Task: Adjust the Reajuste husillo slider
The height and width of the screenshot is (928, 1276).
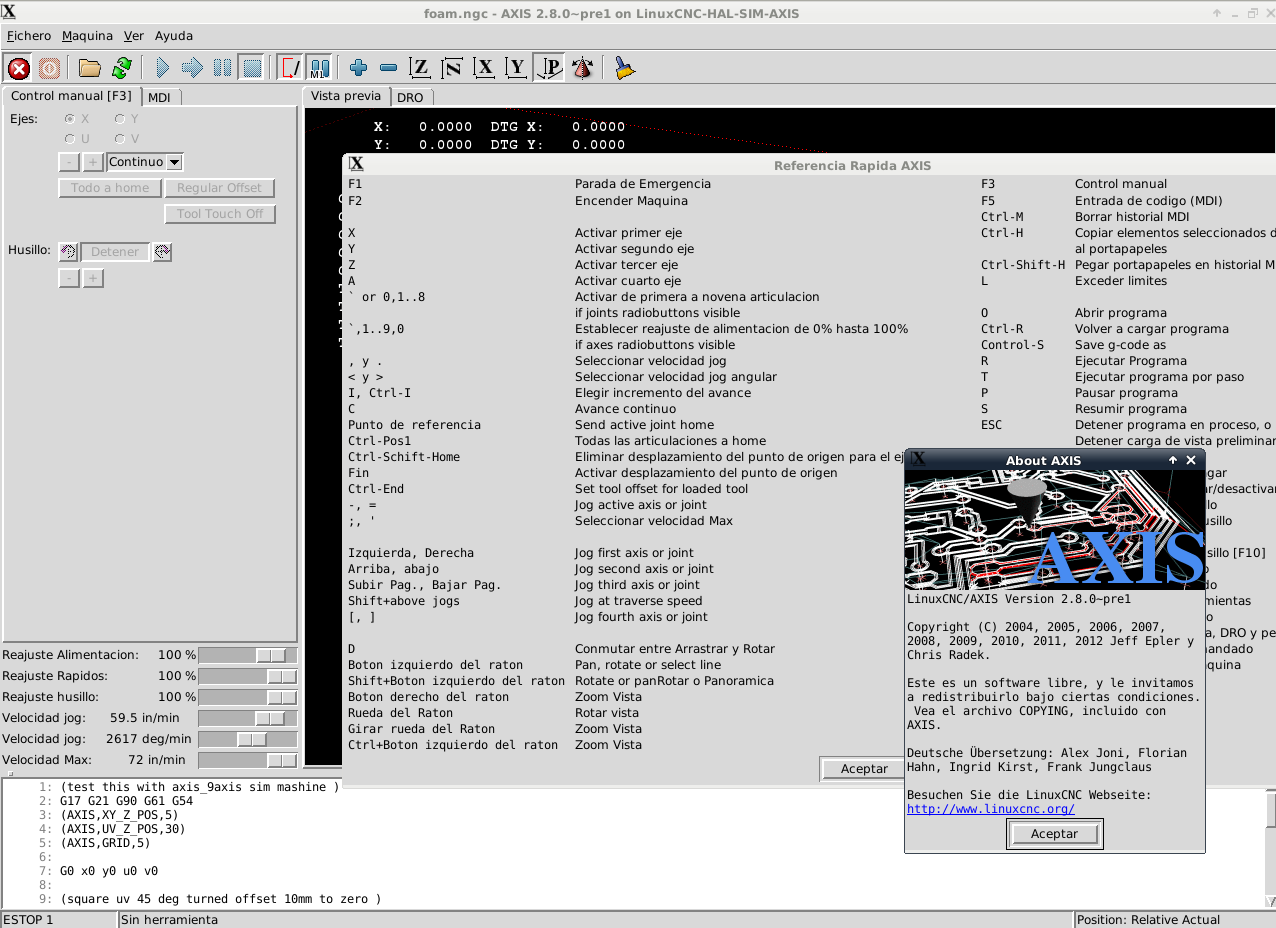Action: click(x=248, y=697)
